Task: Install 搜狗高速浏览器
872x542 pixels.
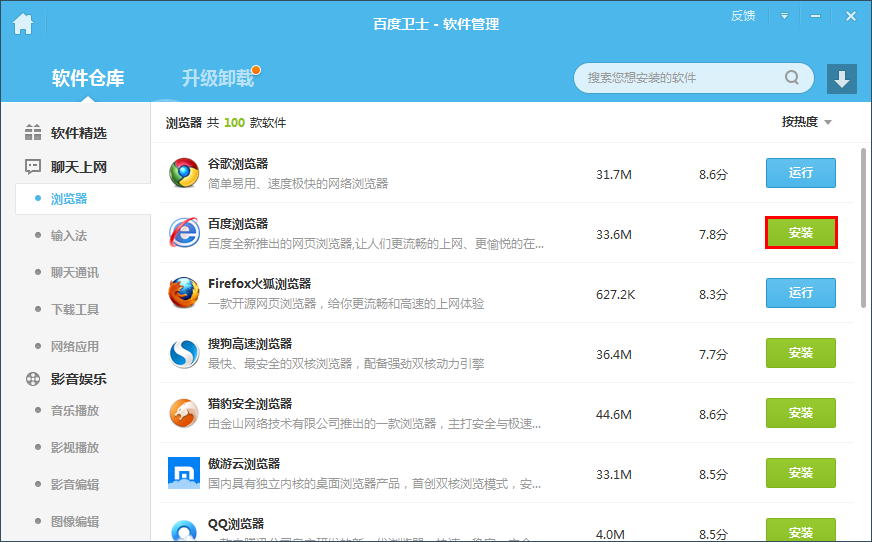Action: click(x=801, y=353)
